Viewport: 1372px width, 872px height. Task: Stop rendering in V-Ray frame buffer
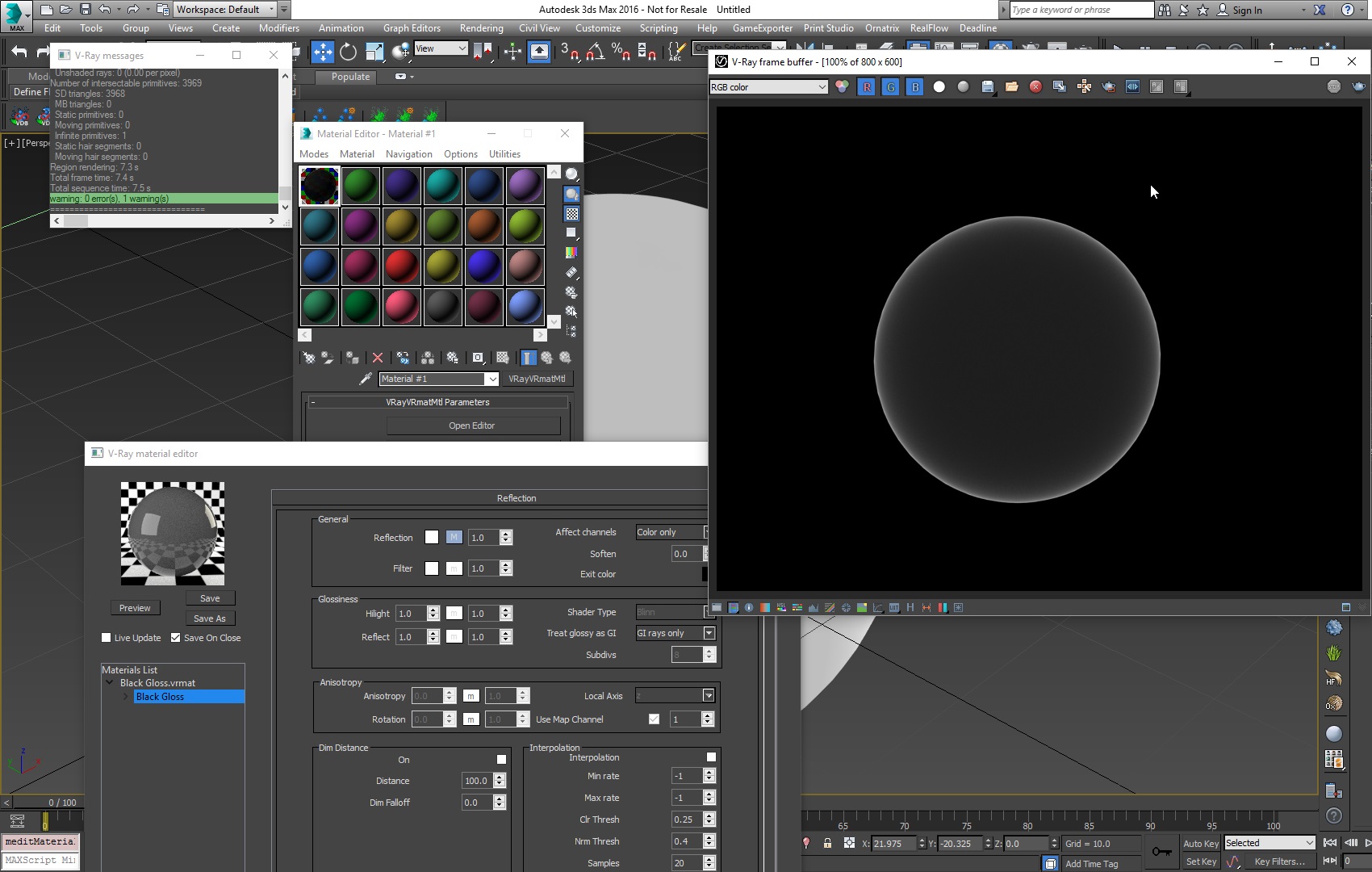1334,86
